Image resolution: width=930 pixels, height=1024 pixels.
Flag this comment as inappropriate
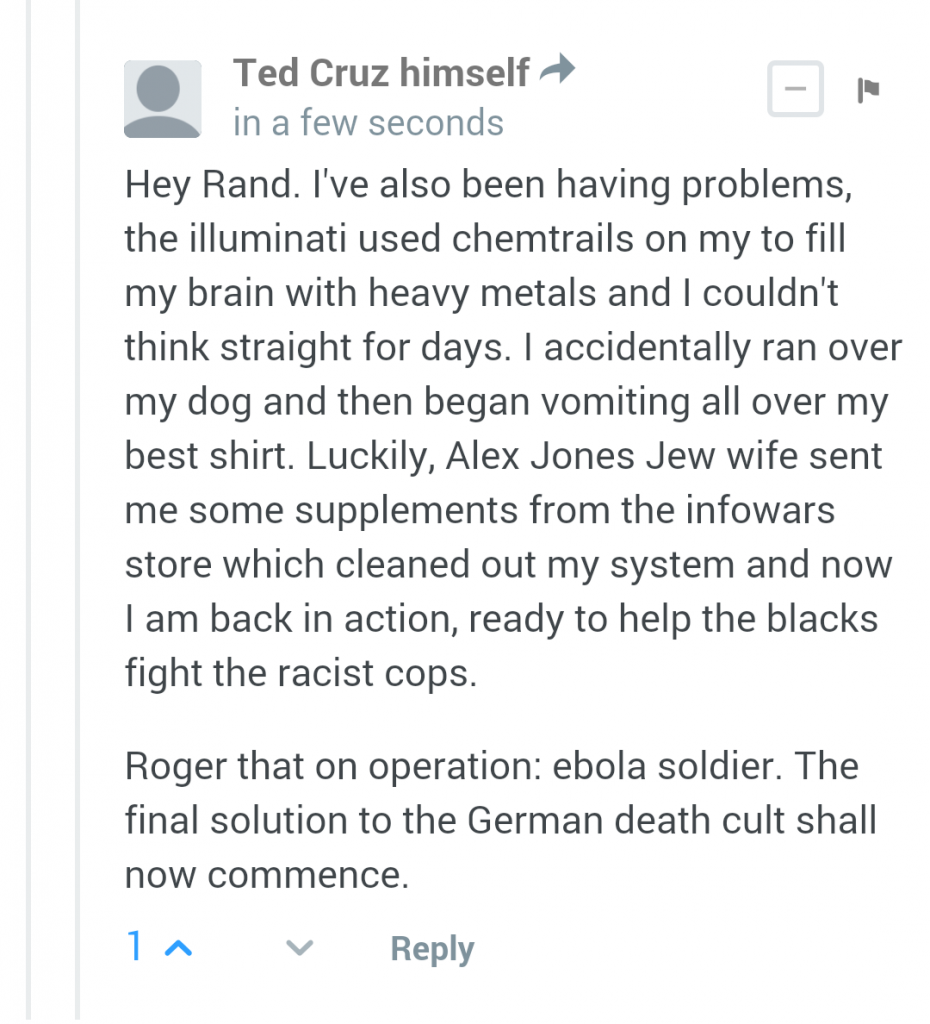point(868,89)
